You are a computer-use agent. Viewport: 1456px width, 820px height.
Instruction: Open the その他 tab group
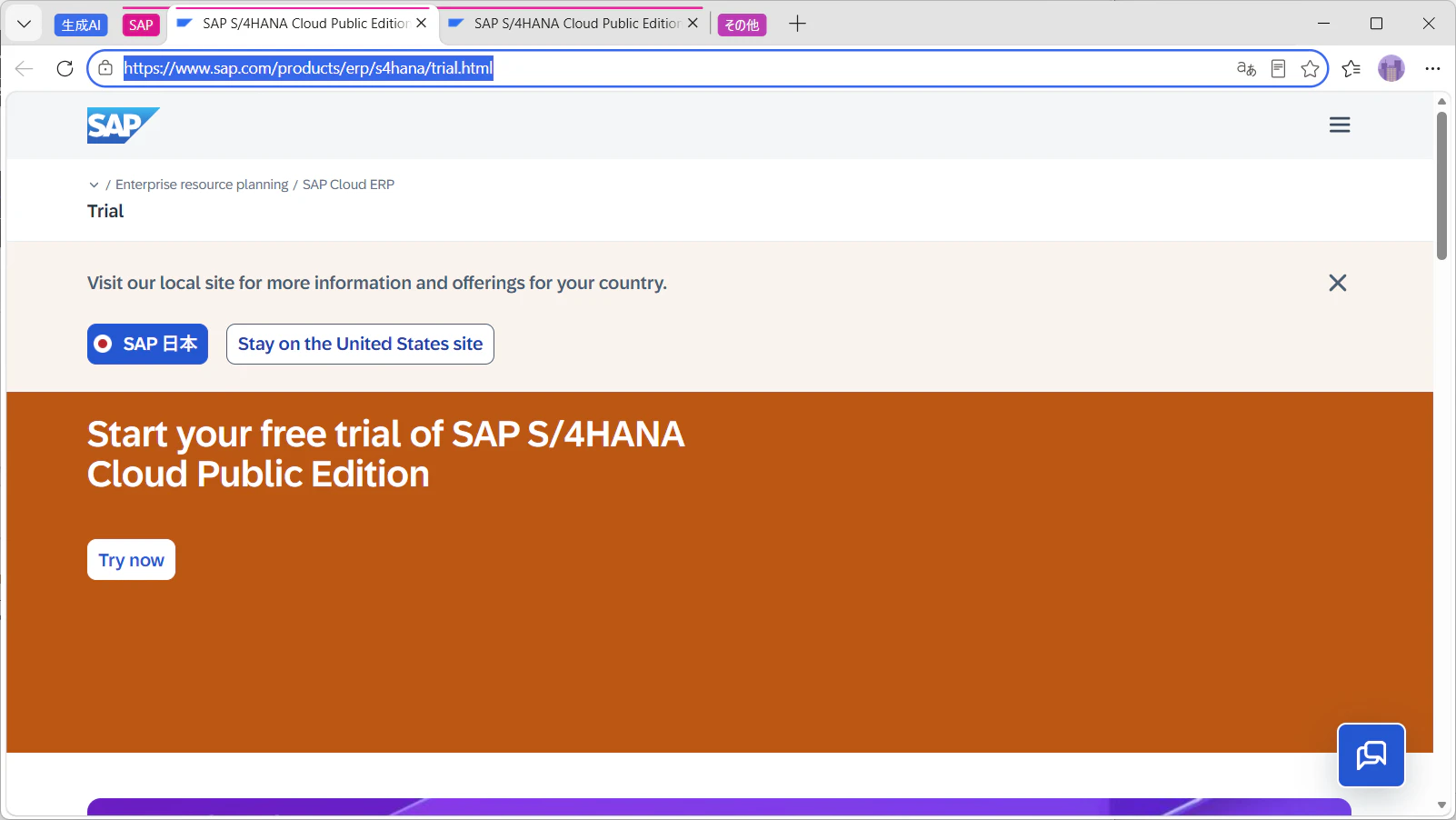742,25
